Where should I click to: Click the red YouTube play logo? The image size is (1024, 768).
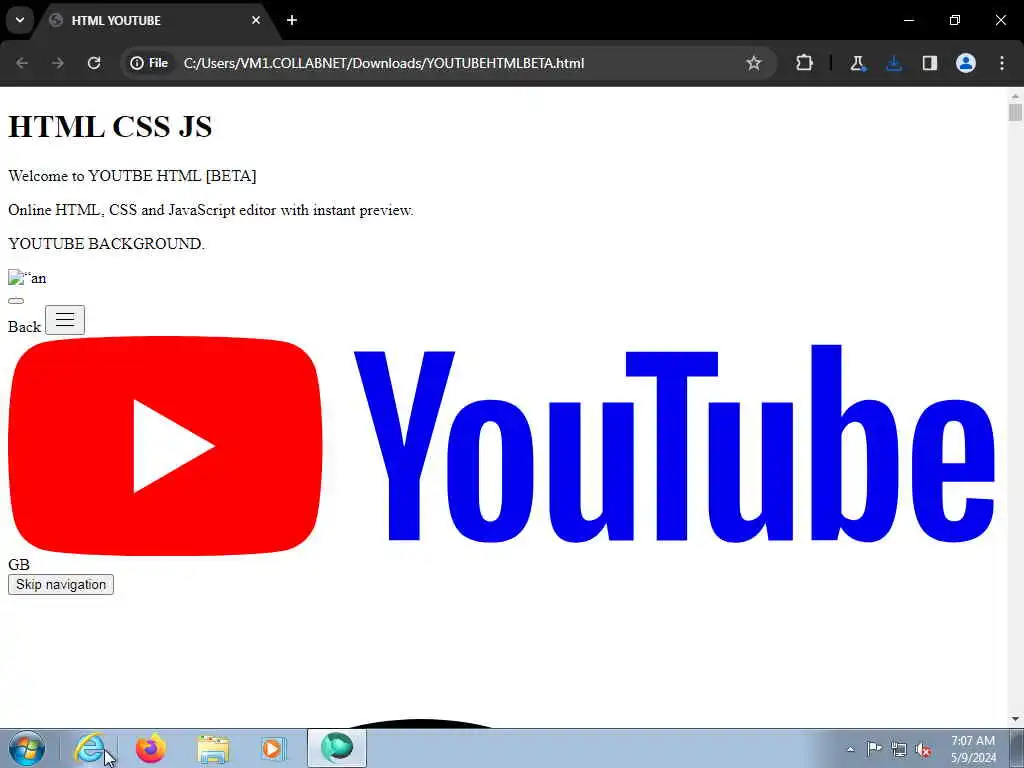coord(165,446)
